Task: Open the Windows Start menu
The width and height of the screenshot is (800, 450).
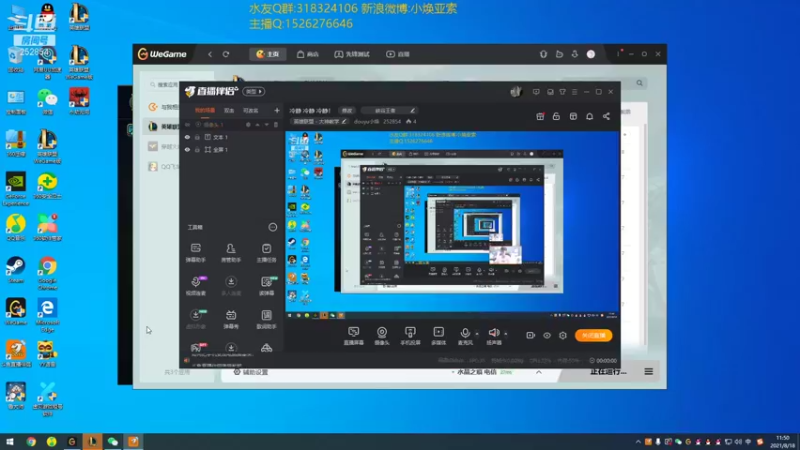Action: (10, 441)
